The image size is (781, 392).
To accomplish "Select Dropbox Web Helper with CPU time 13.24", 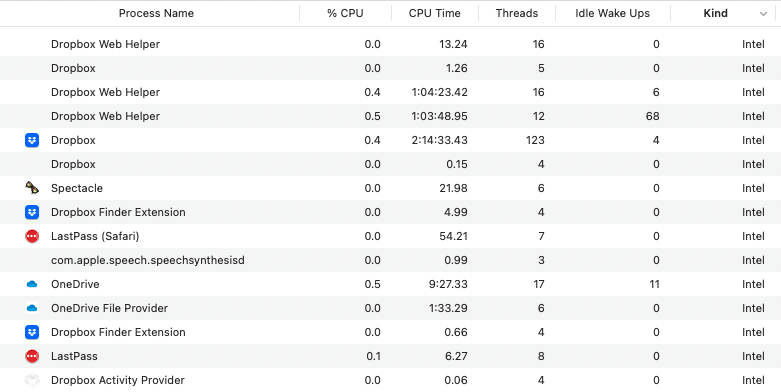I will 390,44.
